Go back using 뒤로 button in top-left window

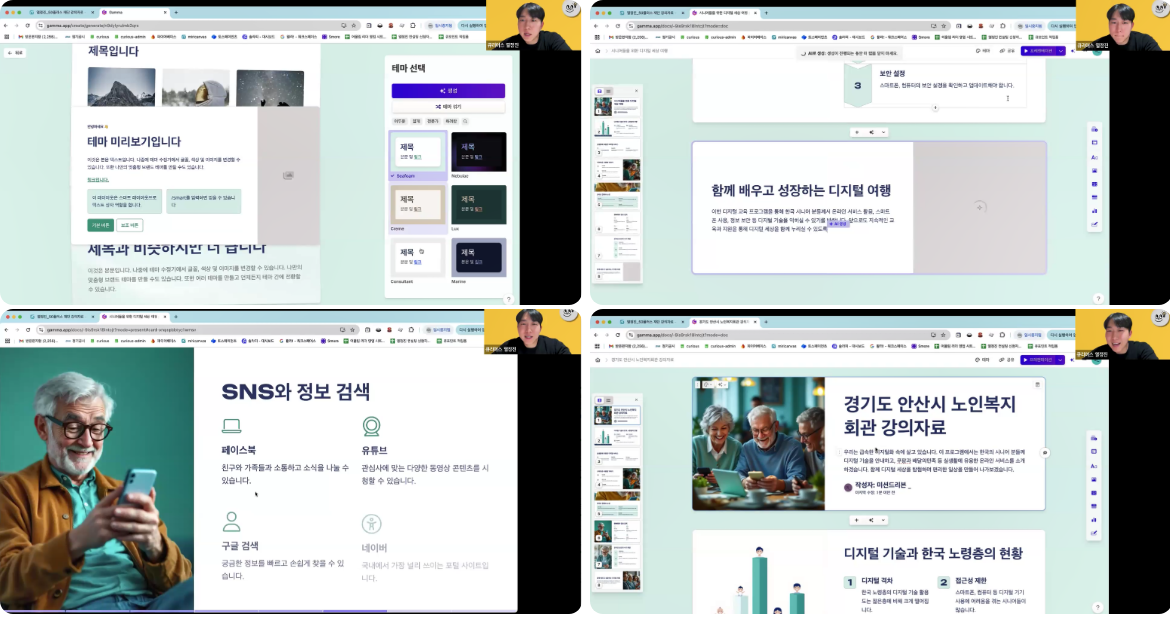(15, 53)
